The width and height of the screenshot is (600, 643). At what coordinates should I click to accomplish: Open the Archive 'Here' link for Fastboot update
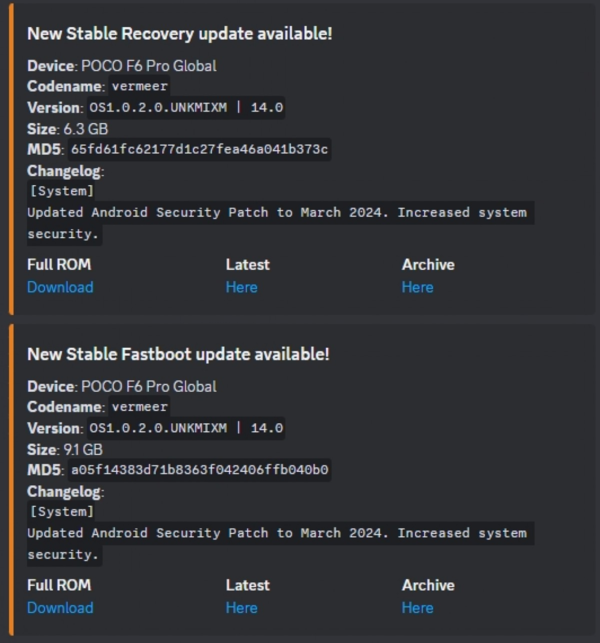pos(417,607)
